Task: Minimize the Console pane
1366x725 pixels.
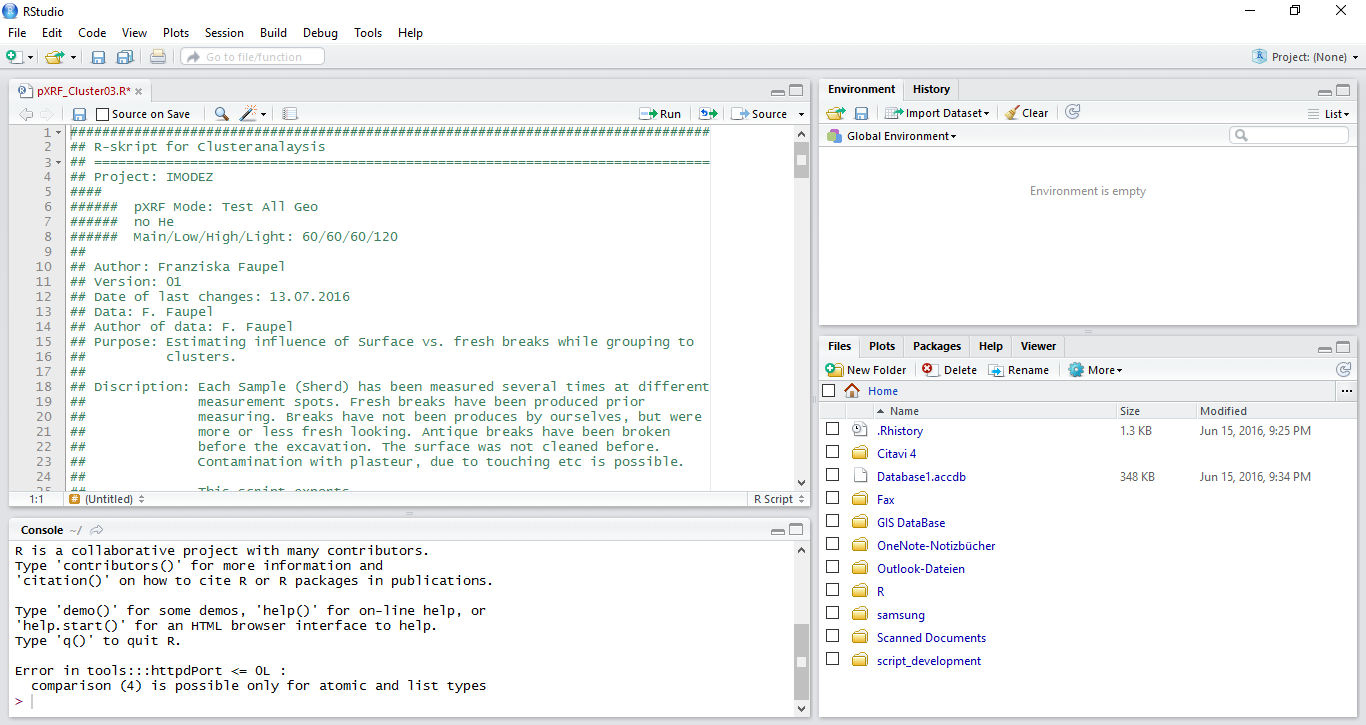Action: (x=778, y=530)
